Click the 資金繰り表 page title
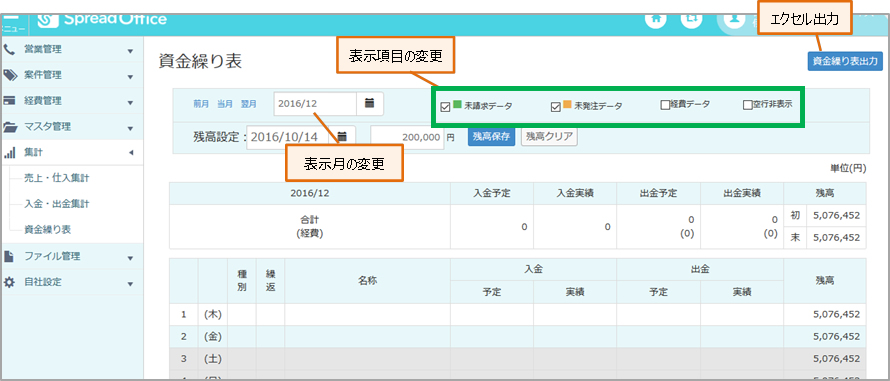This screenshot has height=381, width=890. (200, 61)
